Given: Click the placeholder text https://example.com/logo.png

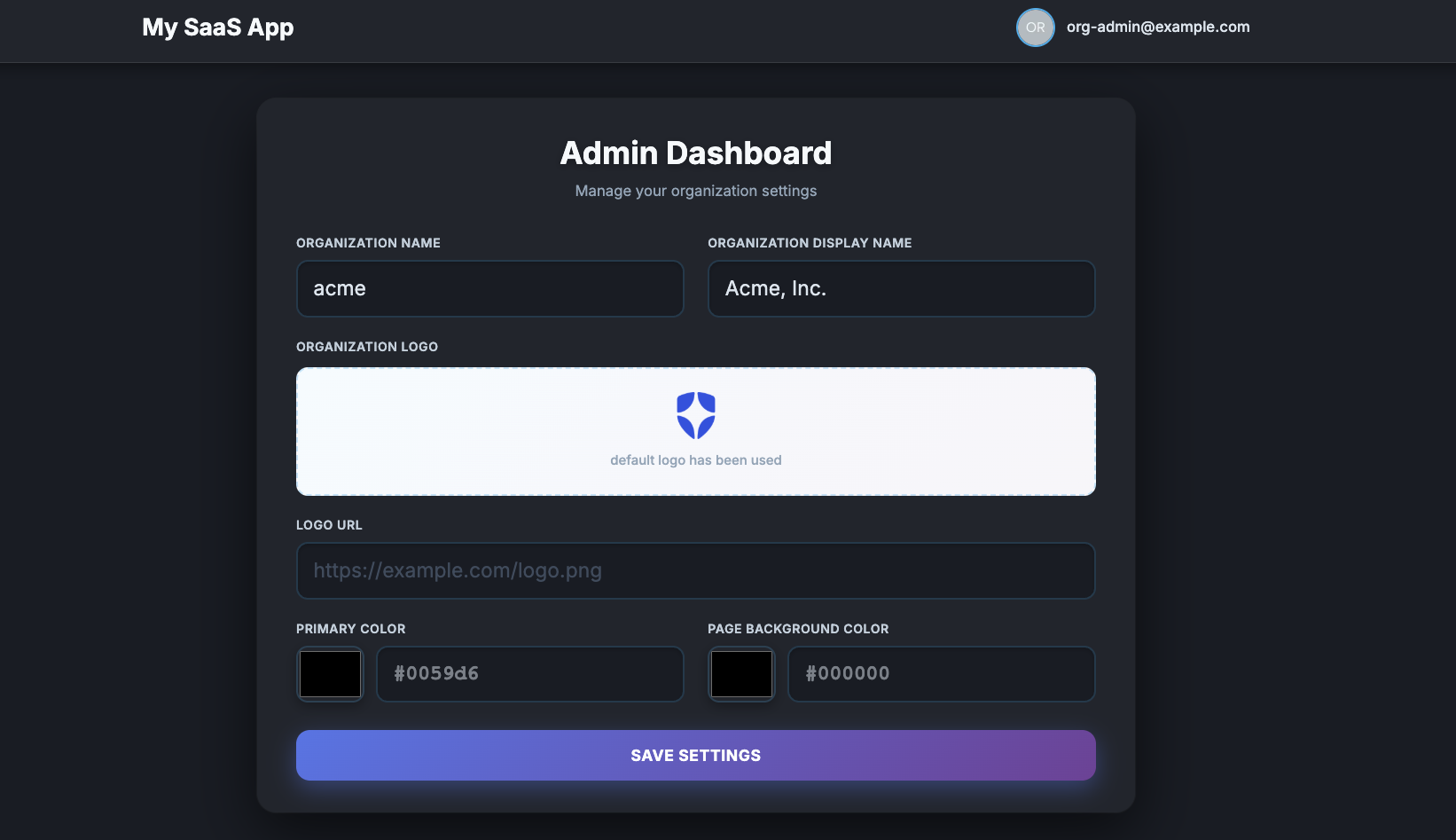Looking at the screenshot, I should point(456,570).
